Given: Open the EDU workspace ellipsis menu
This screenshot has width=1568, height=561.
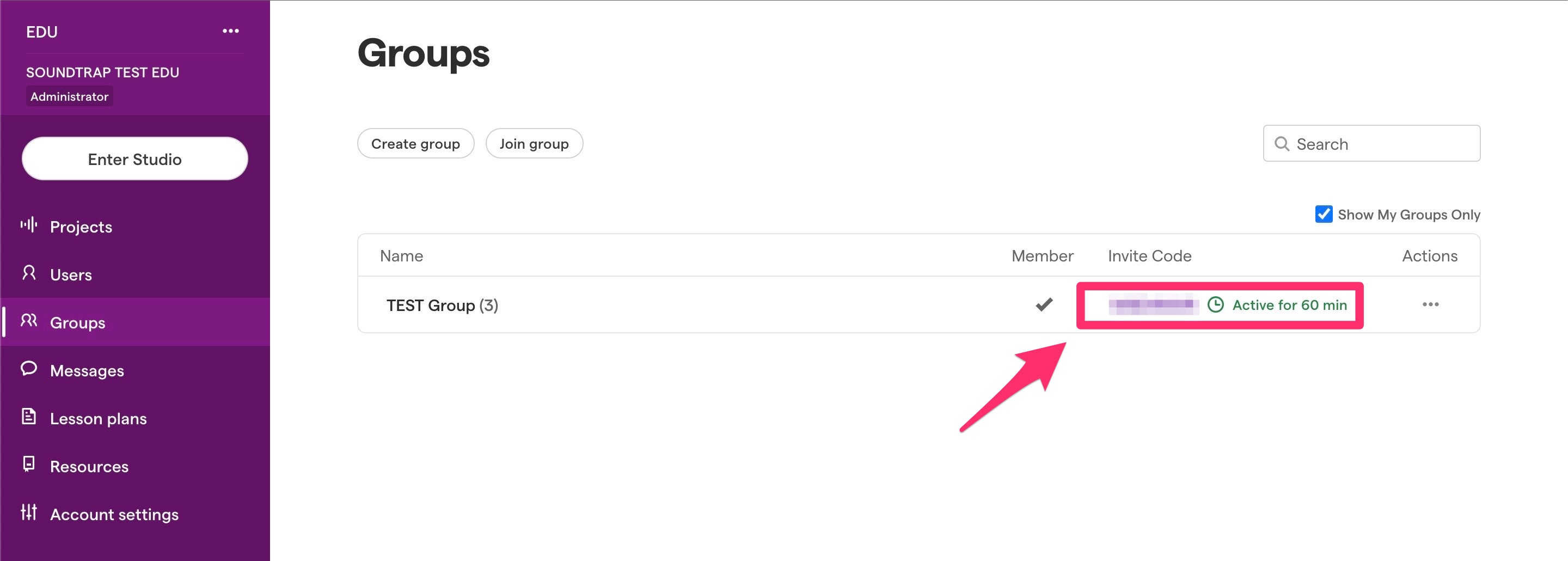Looking at the screenshot, I should click(x=230, y=31).
